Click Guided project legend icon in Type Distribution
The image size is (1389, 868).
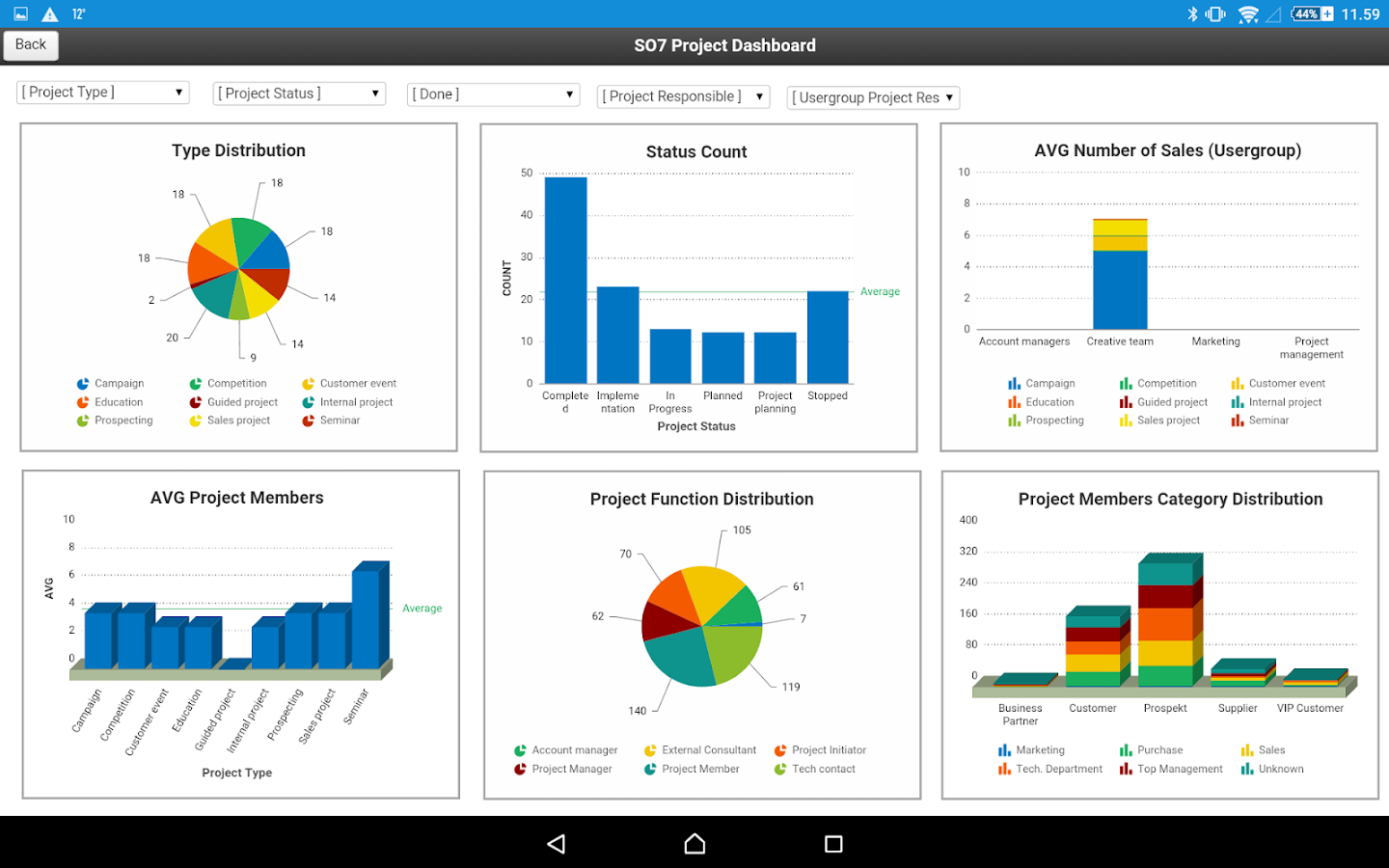pos(196,402)
